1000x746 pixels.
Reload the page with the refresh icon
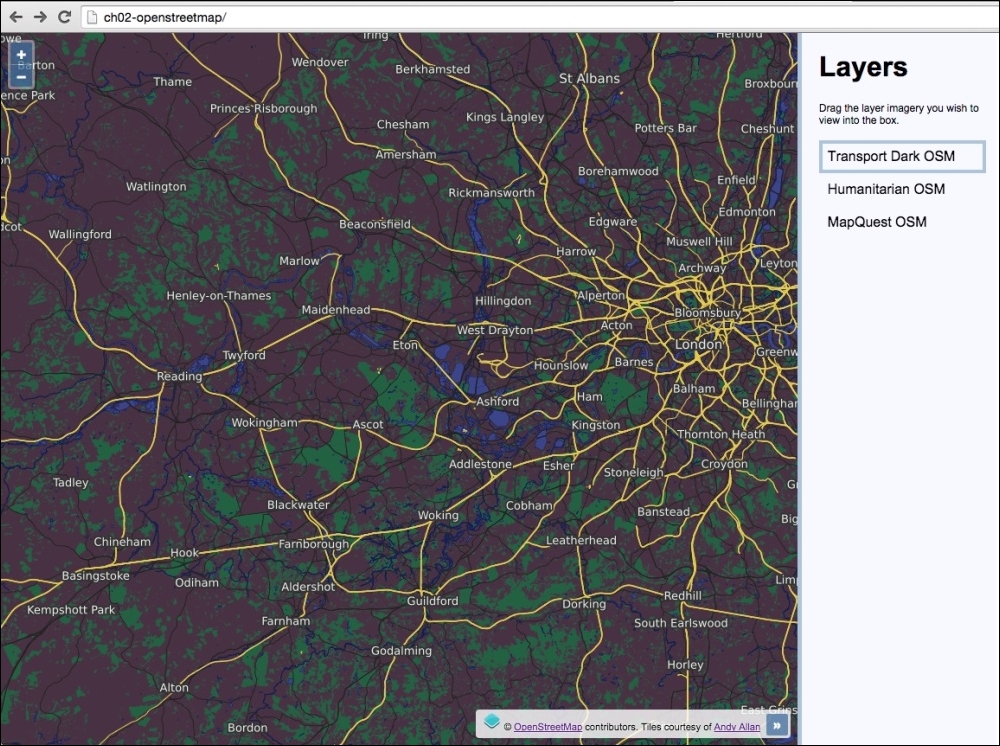pos(63,16)
